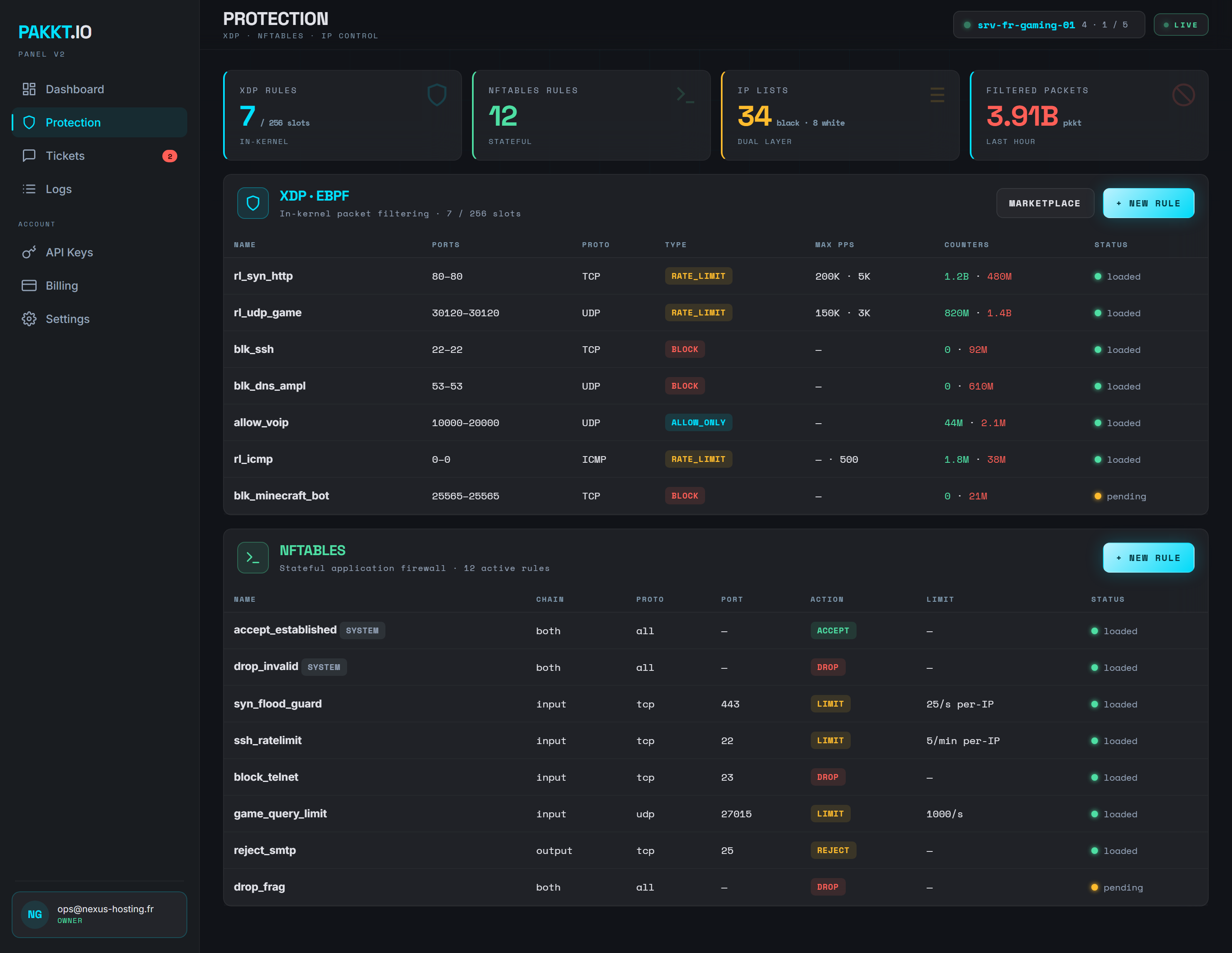Click the Filtered Packets blocked-circle icon
Image resolution: width=1232 pixels, height=953 pixels.
(x=1183, y=95)
